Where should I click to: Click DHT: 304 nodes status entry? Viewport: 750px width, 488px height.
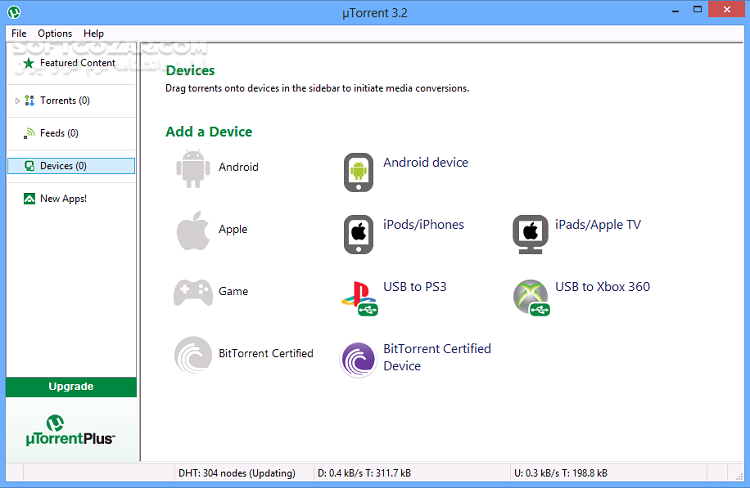(x=237, y=473)
